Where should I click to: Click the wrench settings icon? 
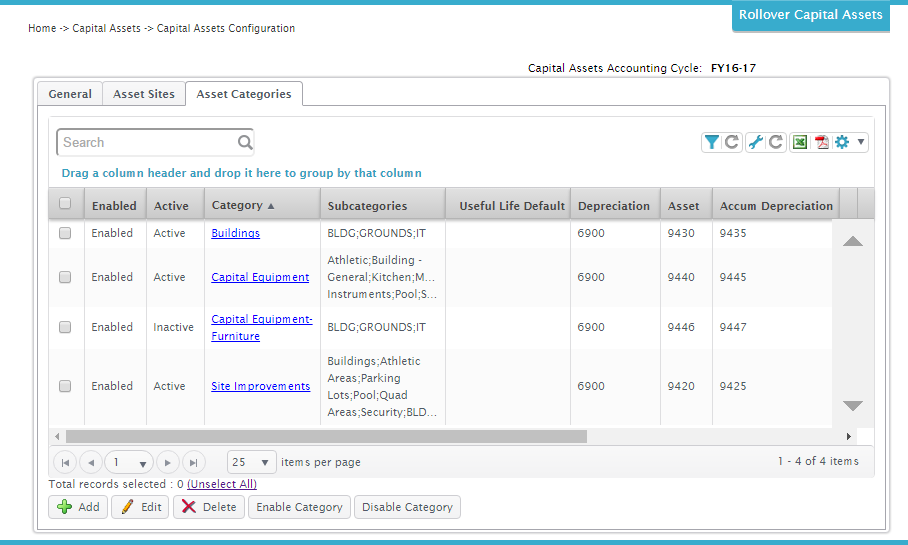756,142
